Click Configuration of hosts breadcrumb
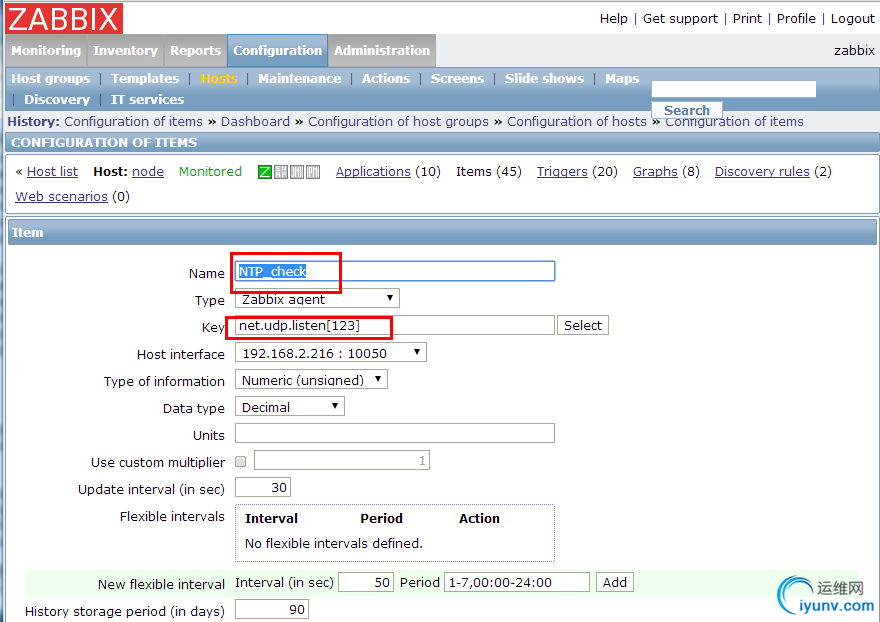Image resolution: width=880 pixels, height=622 pixels. 576,121
